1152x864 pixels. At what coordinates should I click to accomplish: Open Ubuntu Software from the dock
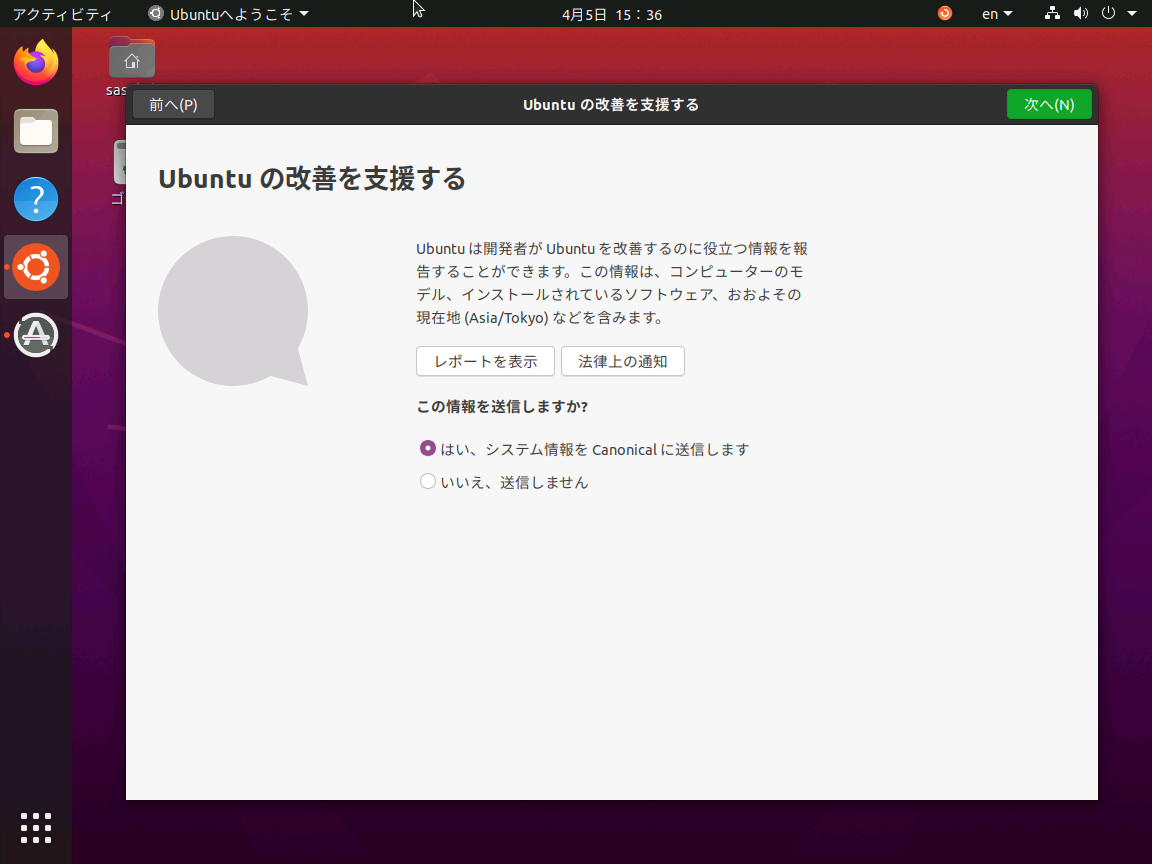pos(36,335)
